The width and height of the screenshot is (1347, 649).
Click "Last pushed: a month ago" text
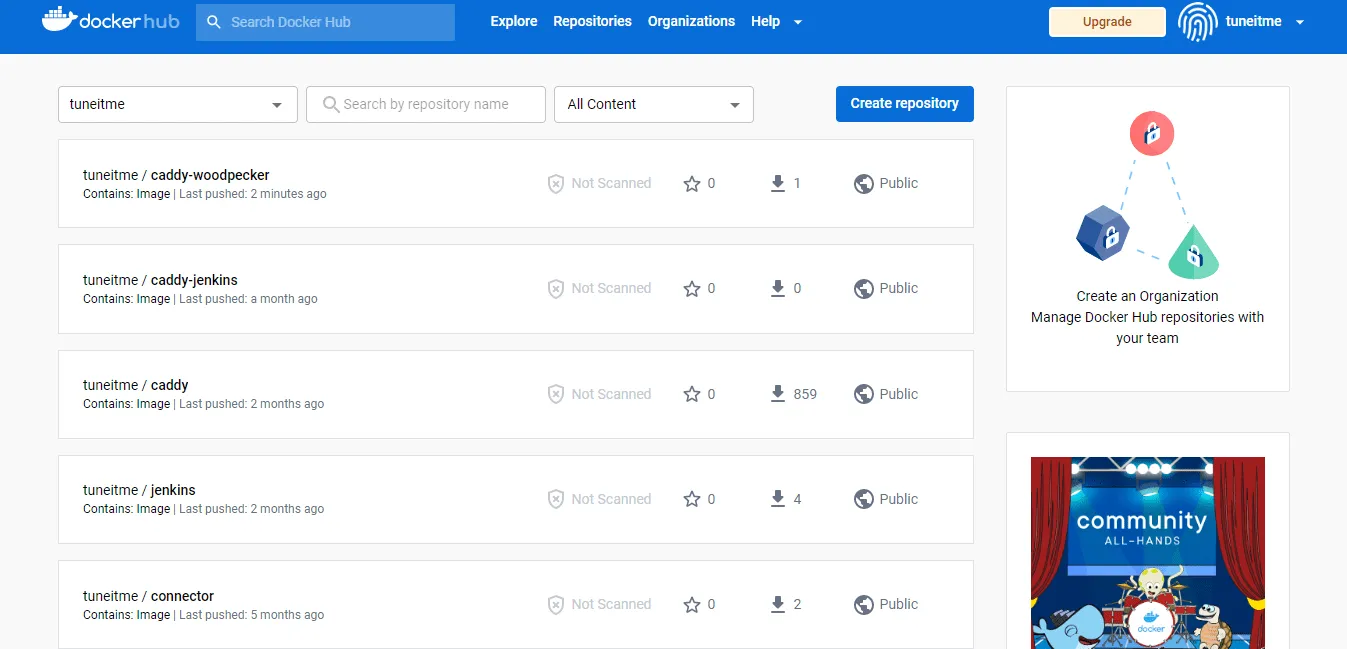248,299
